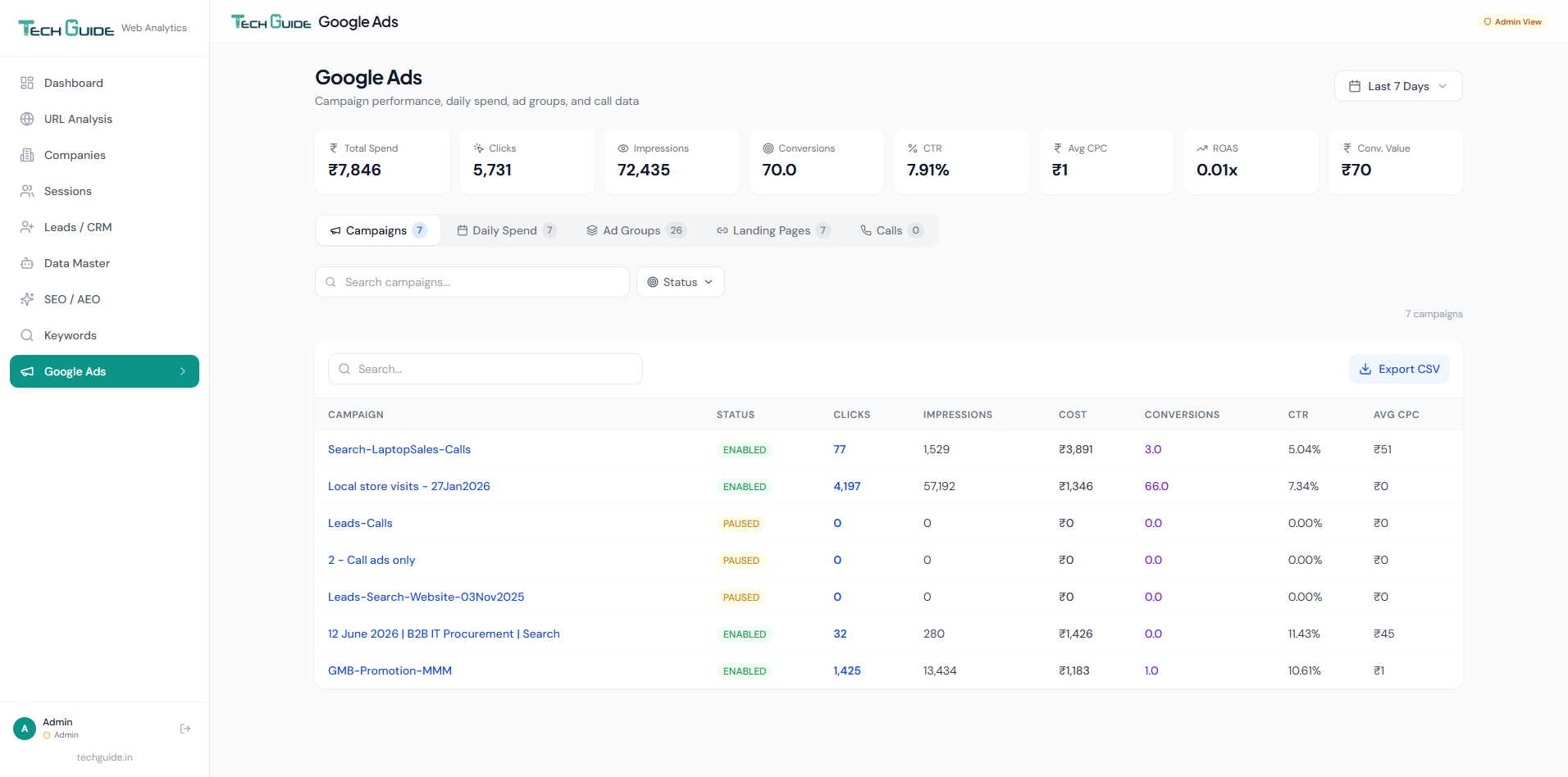Click the 66.0 conversions value
Image resolution: width=1568 pixels, height=777 pixels.
point(1156,486)
